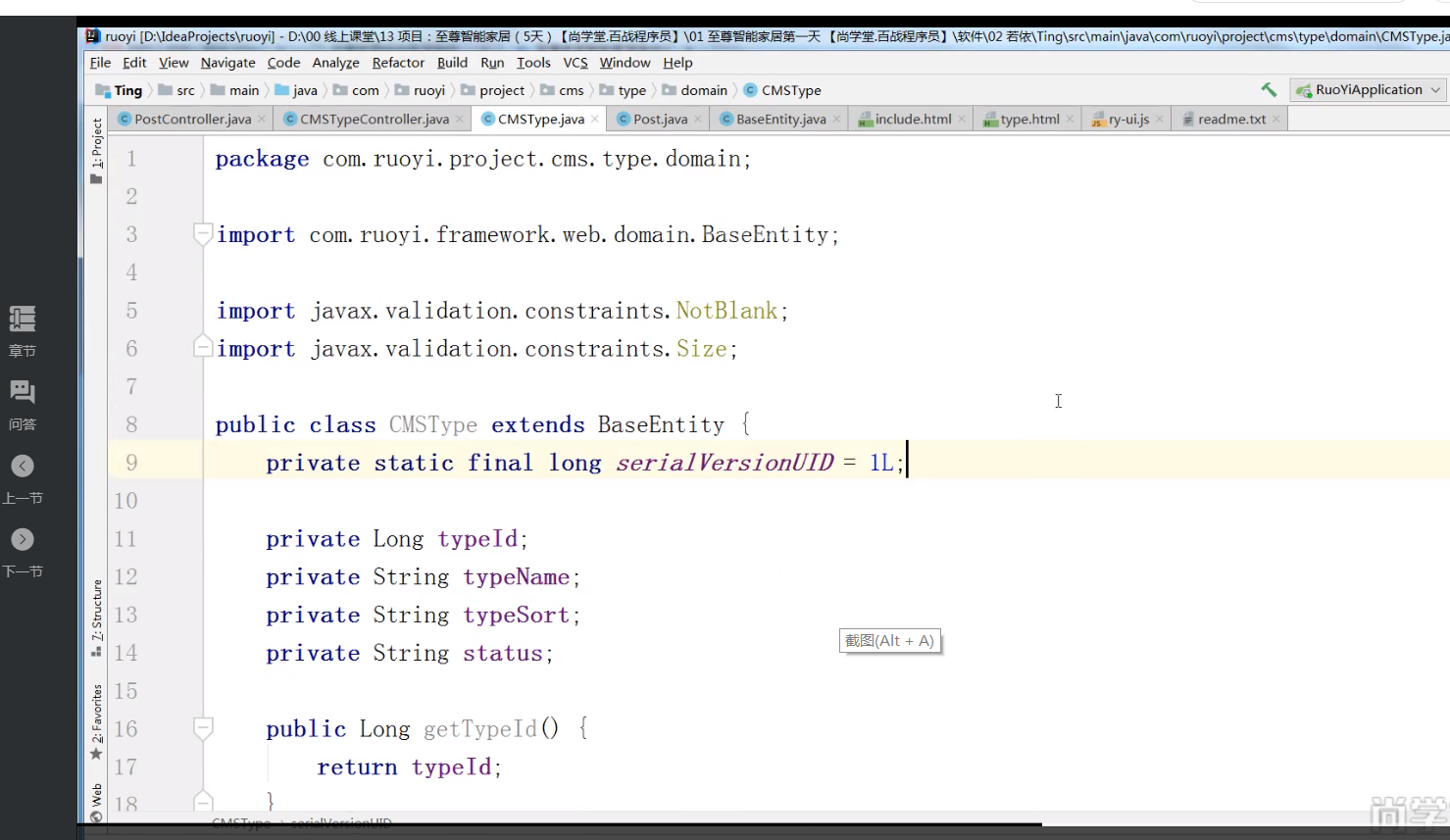Image resolution: width=1450 pixels, height=840 pixels.
Task: Open the VCS menu
Action: (x=575, y=63)
